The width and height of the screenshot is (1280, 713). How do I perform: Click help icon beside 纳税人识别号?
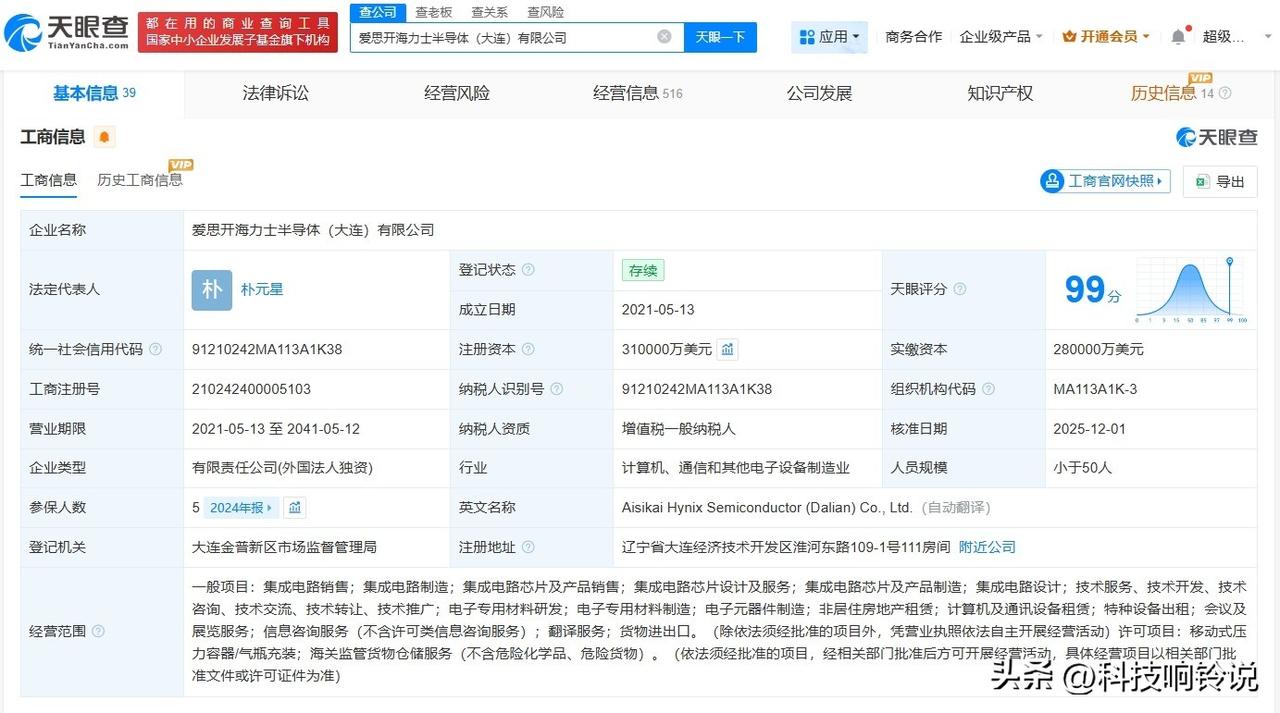point(556,389)
